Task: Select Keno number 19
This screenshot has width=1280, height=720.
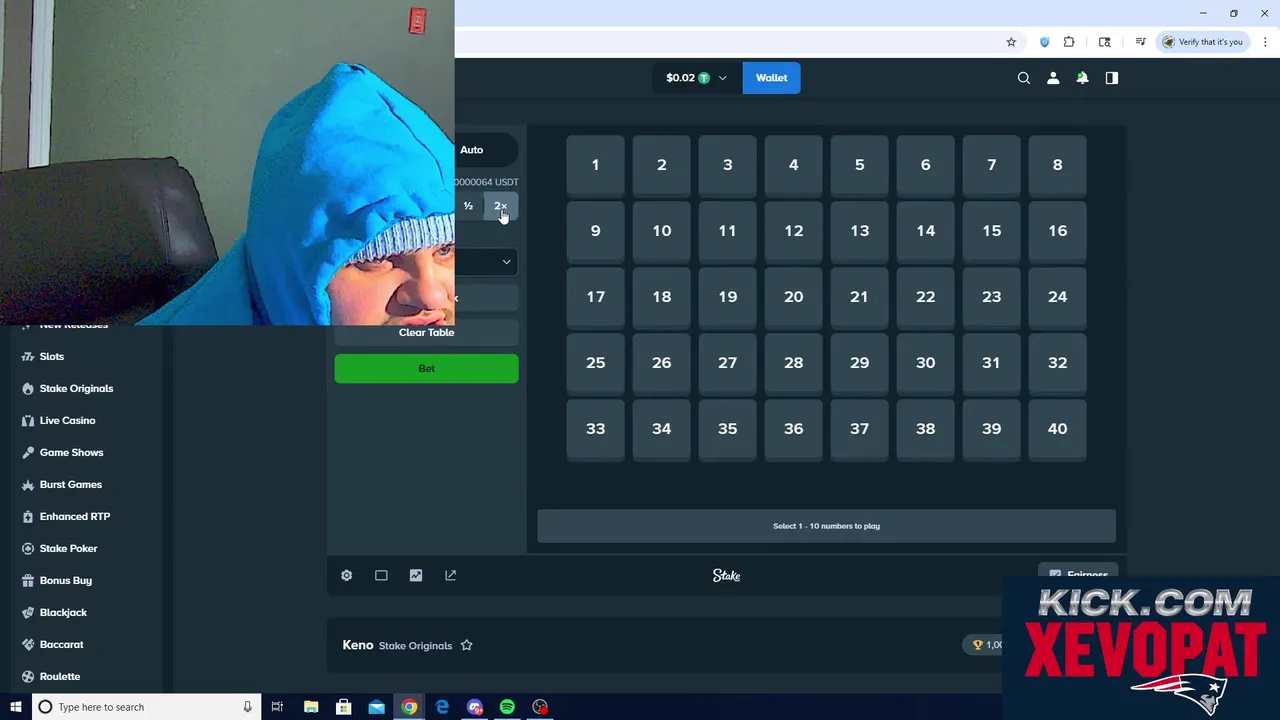Action: tap(727, 297)
